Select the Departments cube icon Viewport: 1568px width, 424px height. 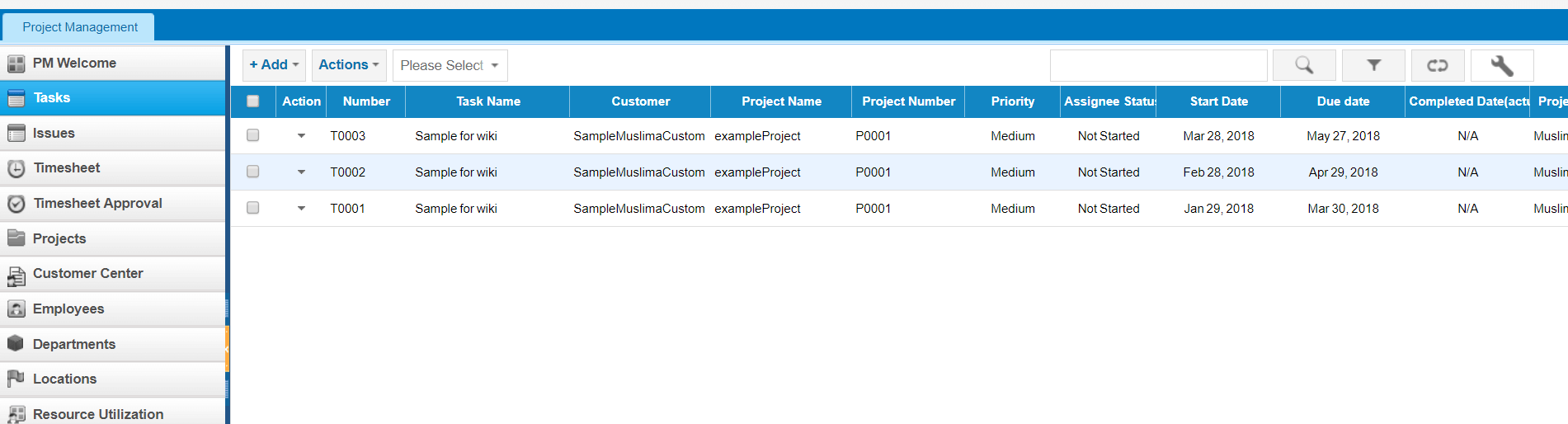[x=16, y=343]
